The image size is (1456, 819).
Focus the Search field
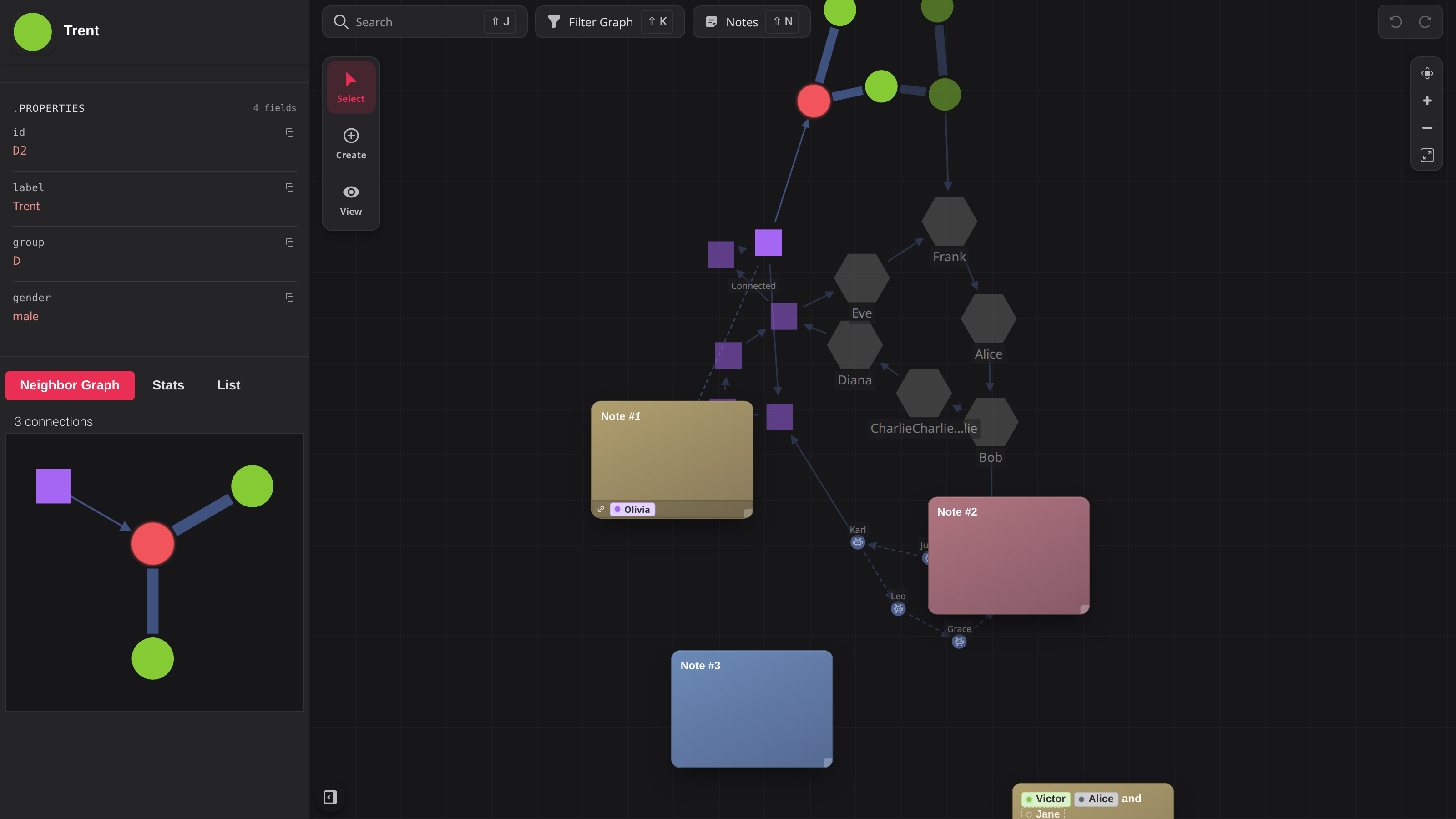click(x=425, y=22)
